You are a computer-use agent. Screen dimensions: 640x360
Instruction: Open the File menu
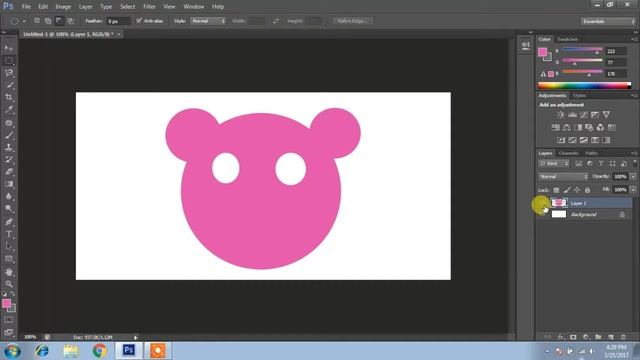[26, 7]
